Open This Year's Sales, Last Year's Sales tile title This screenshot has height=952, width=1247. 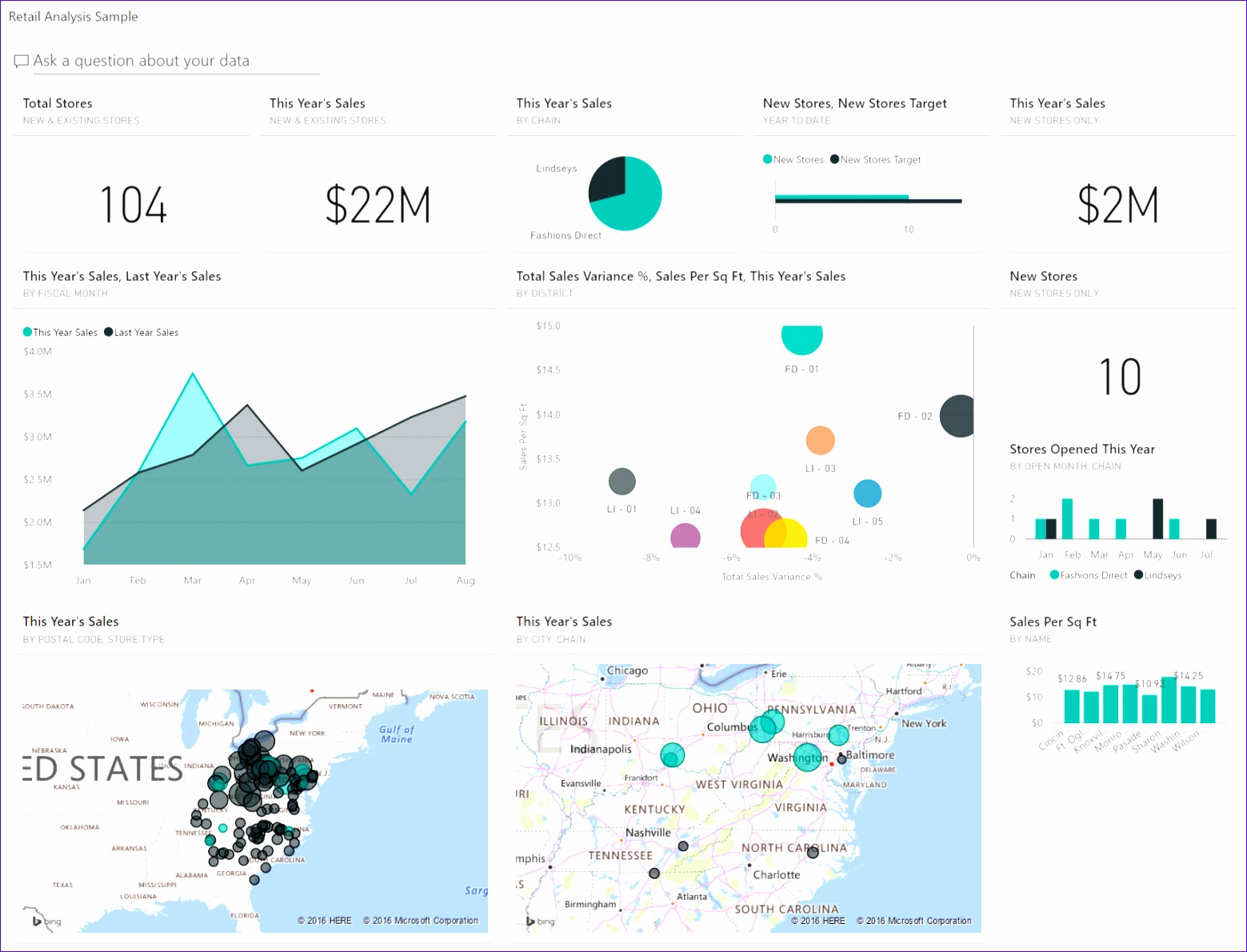(x=122, y=276)
